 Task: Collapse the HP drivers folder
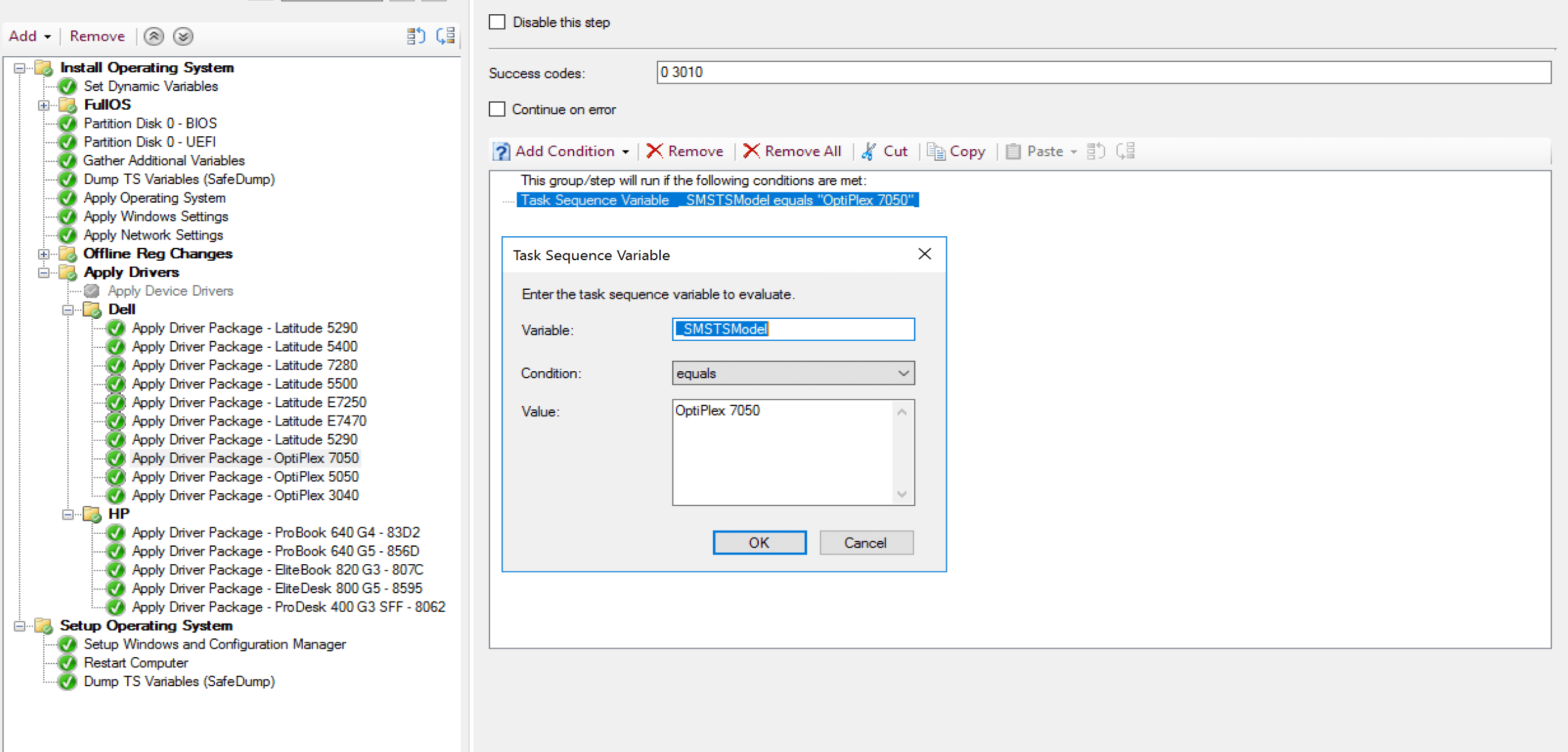[67, 514]
